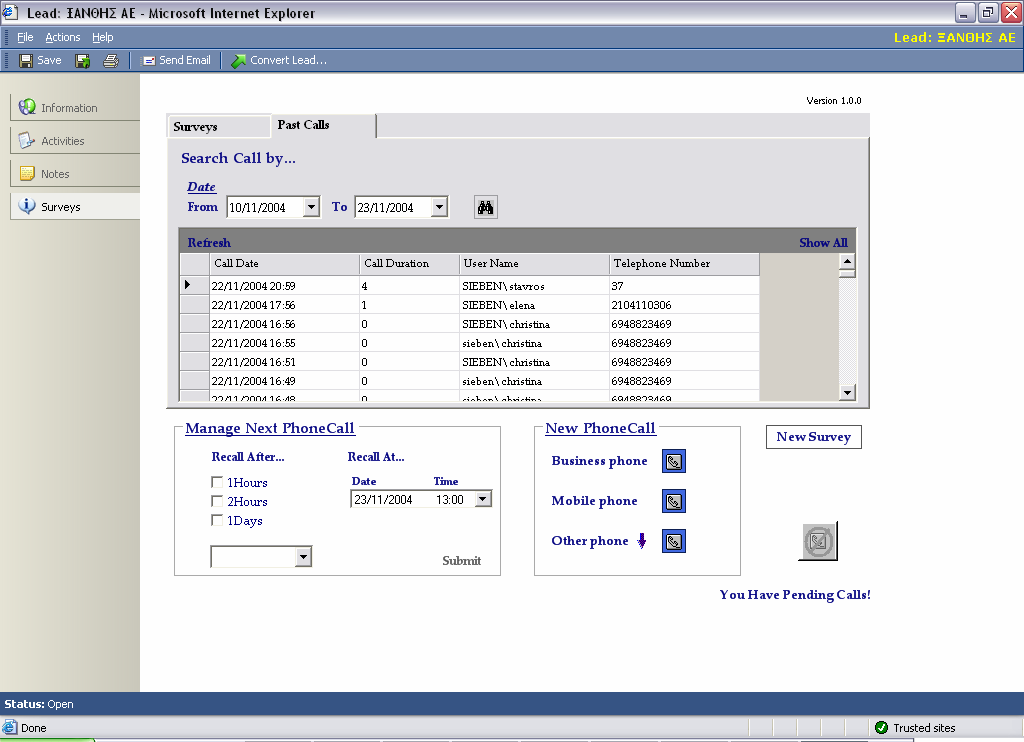Open the Activities sidebar section
Viewport: 1024px width, 742px height.
click(x=75, y=140)
